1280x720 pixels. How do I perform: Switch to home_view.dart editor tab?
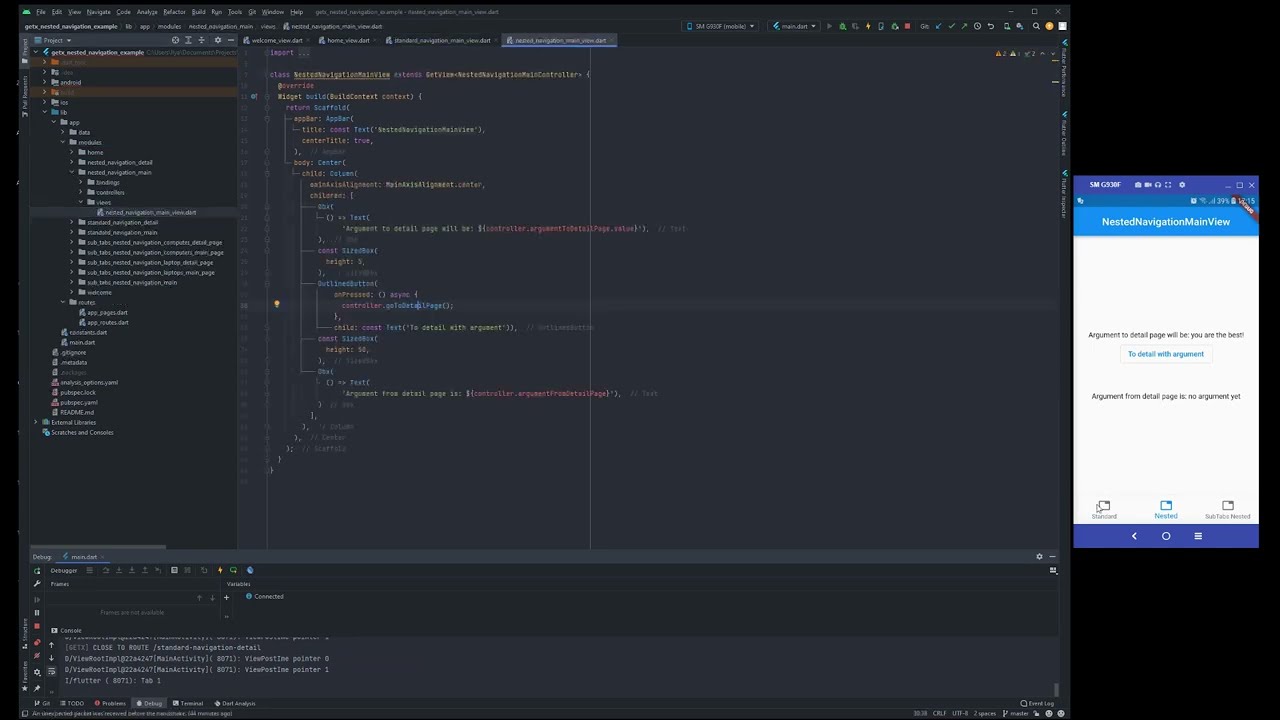click(348, 40)
